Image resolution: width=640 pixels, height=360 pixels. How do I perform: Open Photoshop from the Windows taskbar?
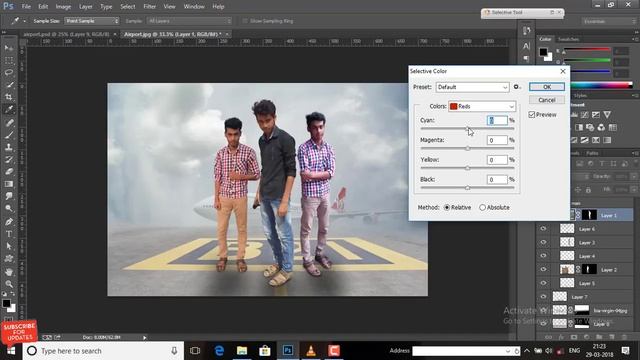(x=288, y=351)
